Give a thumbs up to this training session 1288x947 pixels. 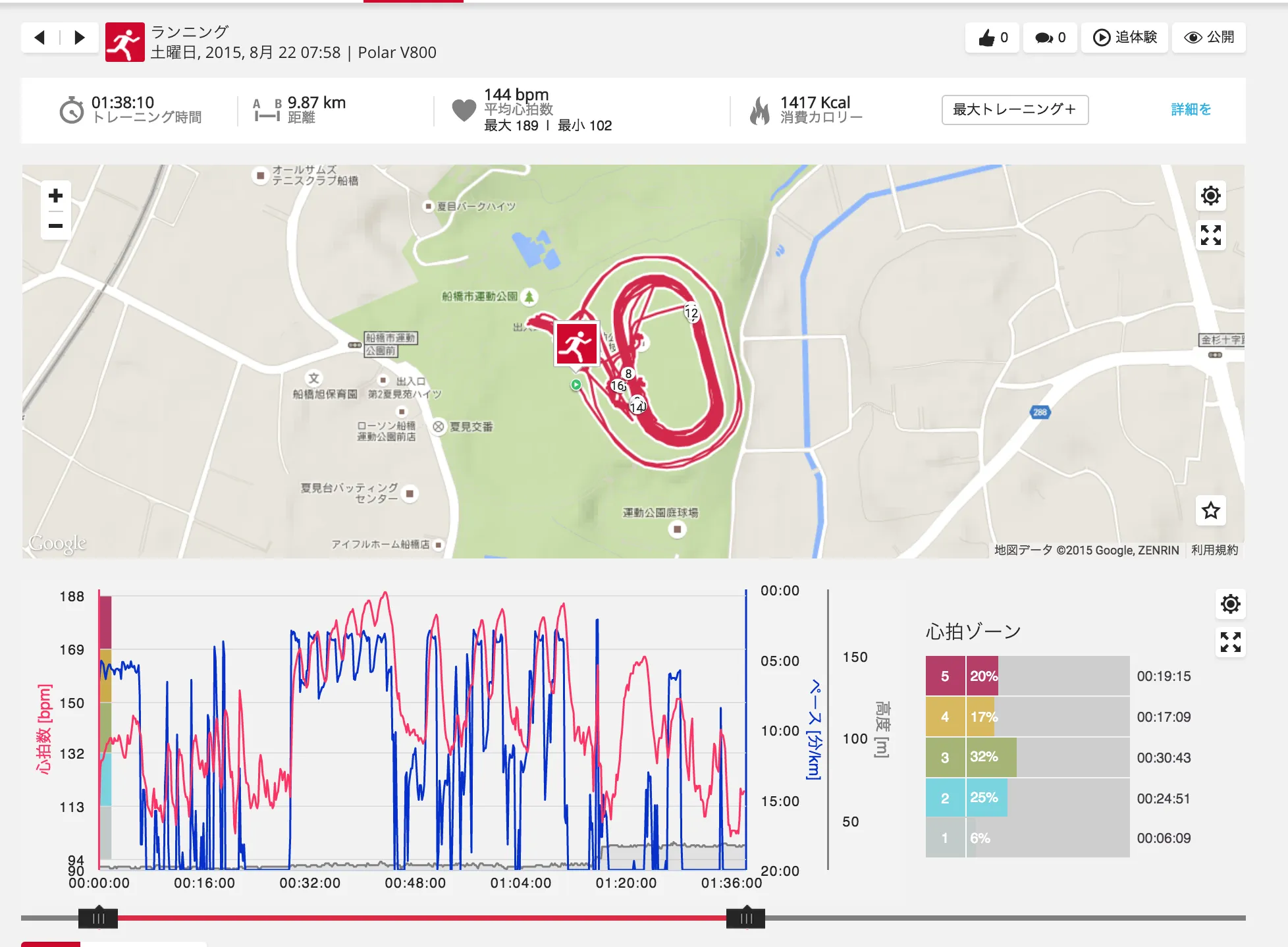[992, 38]
